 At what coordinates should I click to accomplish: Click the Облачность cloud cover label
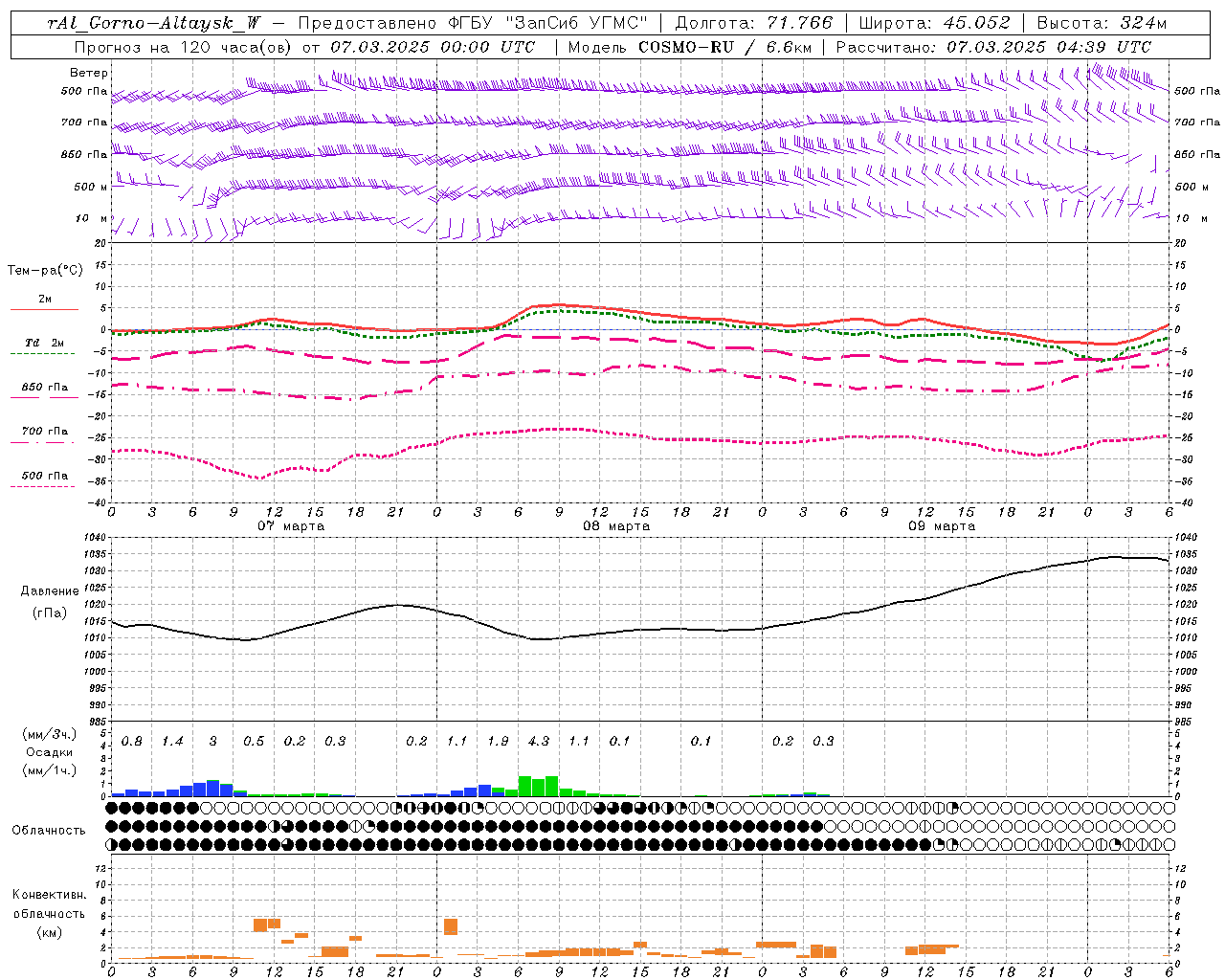(49, 831)
